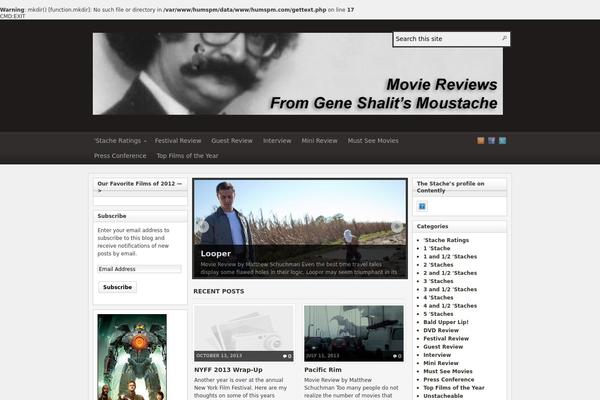Open the Pacific Rim post title
The image size is (600, 400).
click(323, 370)
